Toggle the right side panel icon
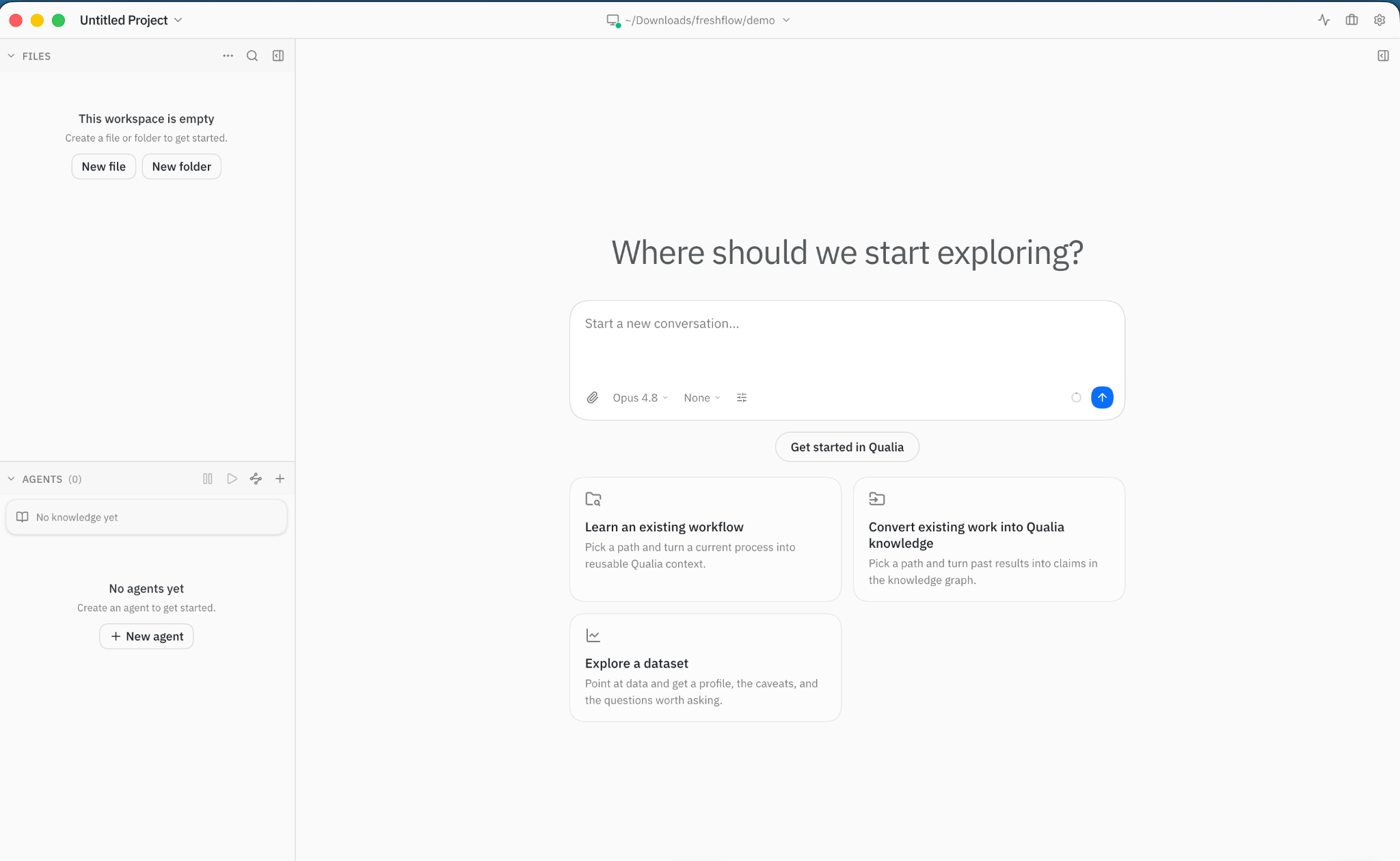The width and height of the screenshot is (1400, 861). [1383, 55]
